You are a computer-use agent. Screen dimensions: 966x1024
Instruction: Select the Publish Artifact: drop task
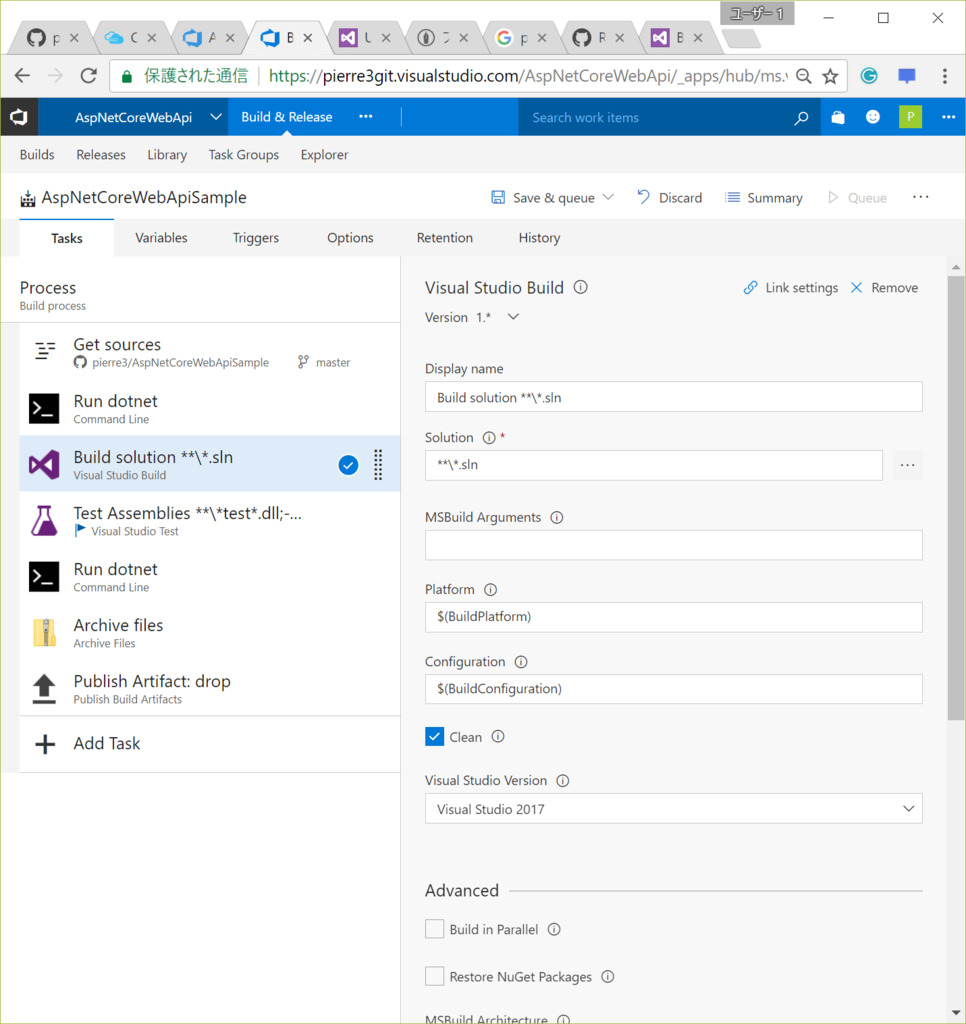[210, 688]
